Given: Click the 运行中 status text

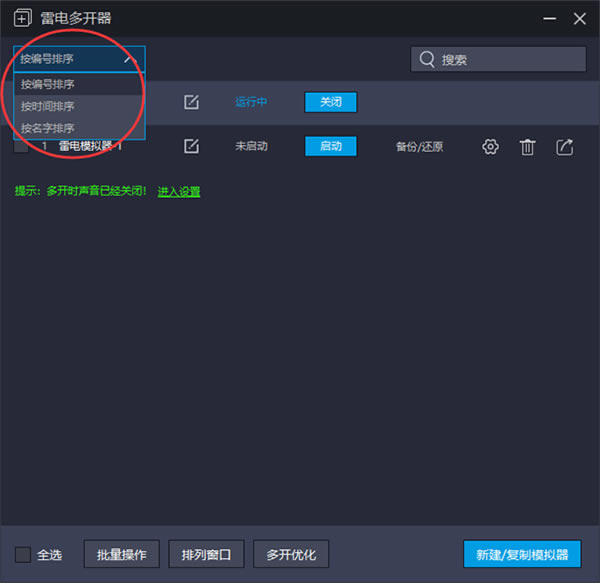Looking at the screenshot, I should point(251,102).
